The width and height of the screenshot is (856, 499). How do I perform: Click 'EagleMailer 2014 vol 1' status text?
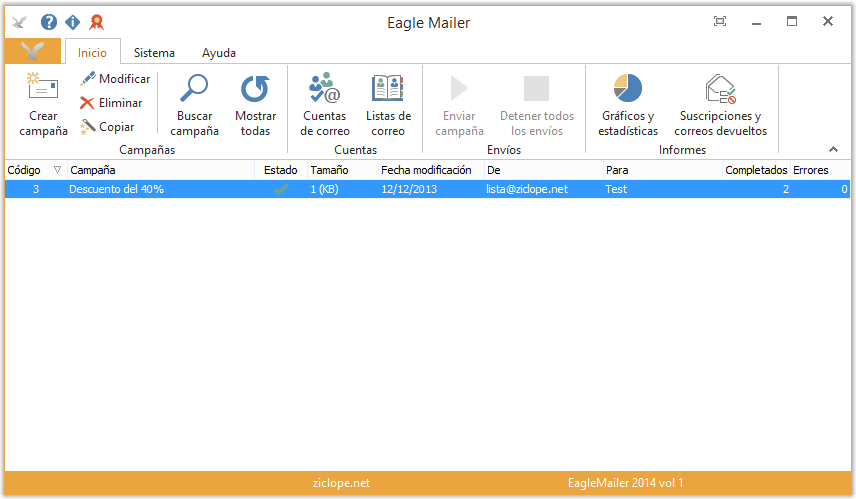pos(626,483)
